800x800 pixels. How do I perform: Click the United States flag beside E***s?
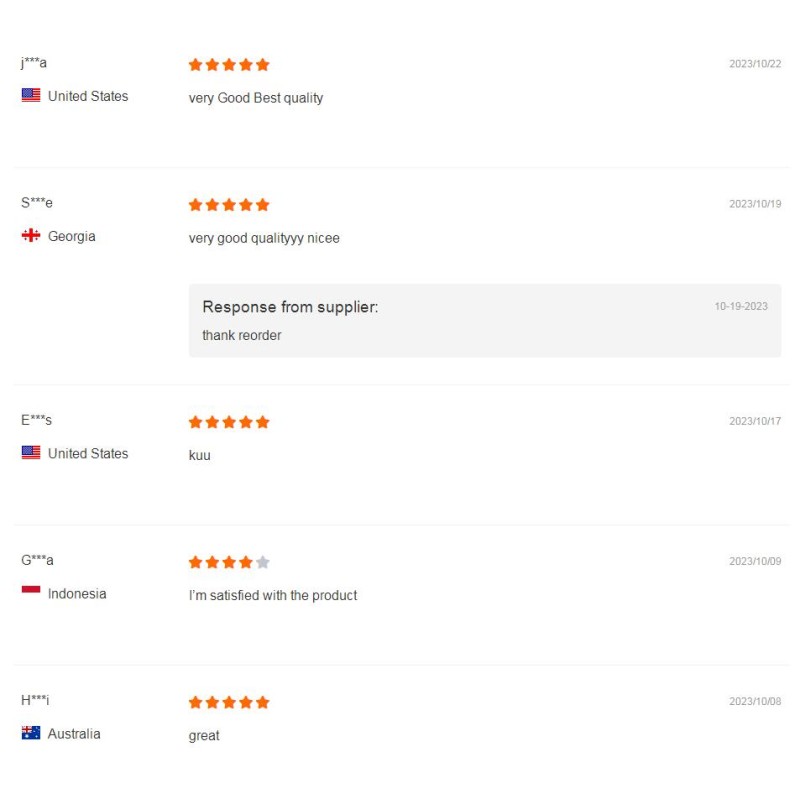31,453
